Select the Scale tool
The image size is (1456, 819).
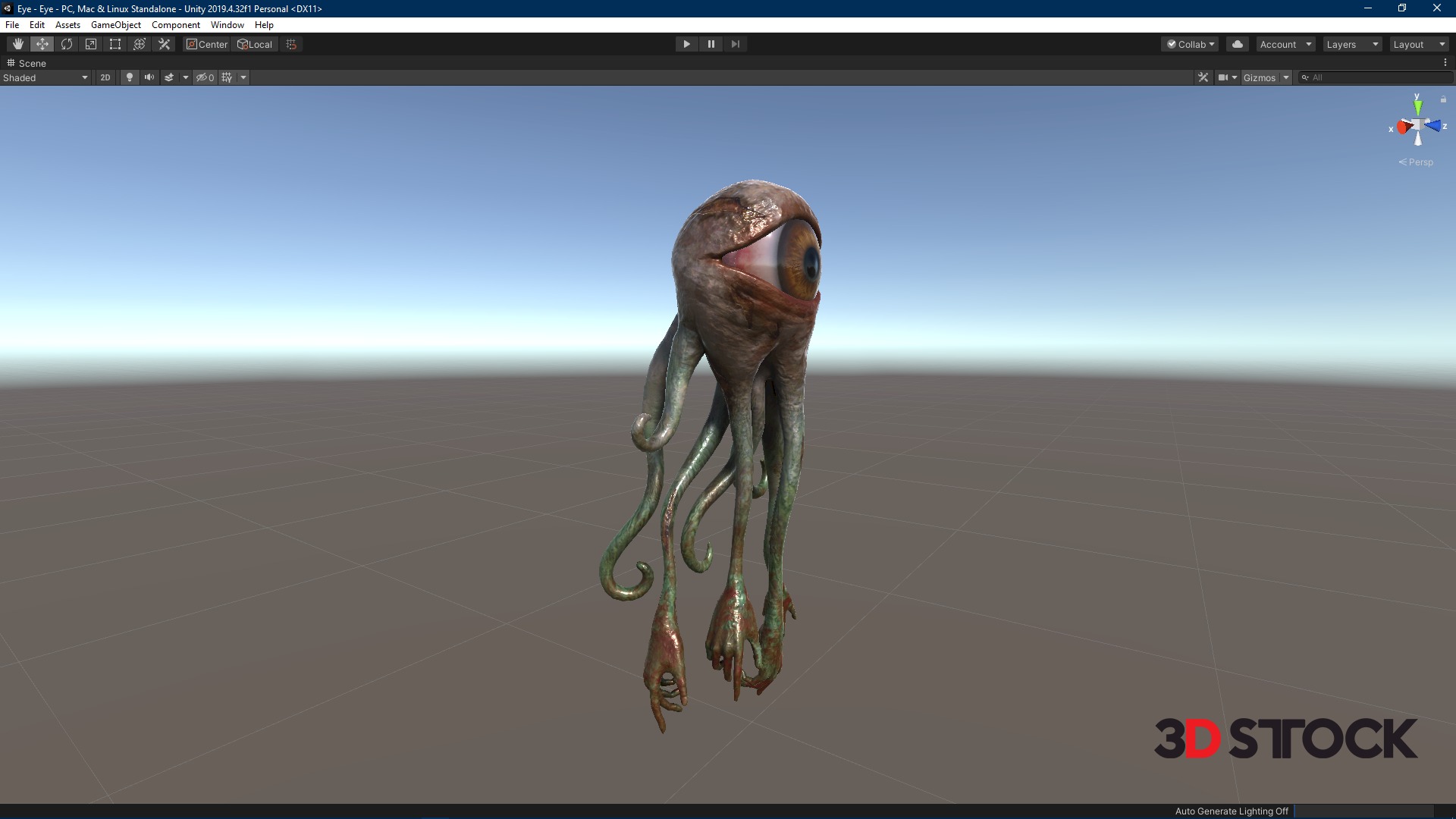(x=91, y=44)
